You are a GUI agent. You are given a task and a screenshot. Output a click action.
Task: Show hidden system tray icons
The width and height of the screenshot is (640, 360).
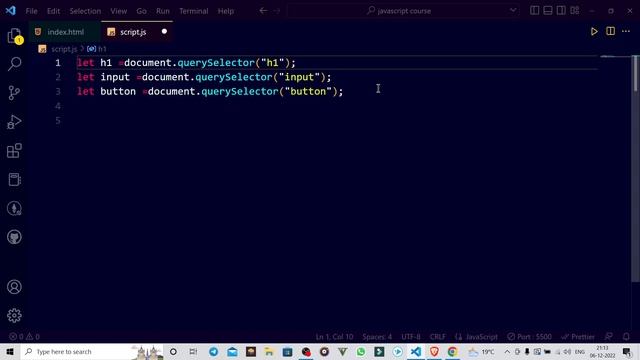[x=507, y=351]
